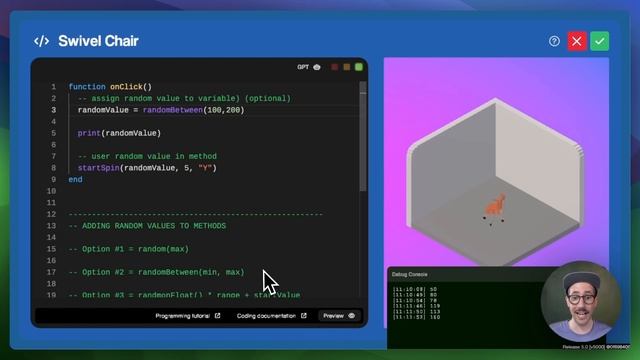Image resolution: width=640 pixels, height=360 pixels.
Task: Place cursor on 'function onClick()' line
Action: tap(110, 87)
